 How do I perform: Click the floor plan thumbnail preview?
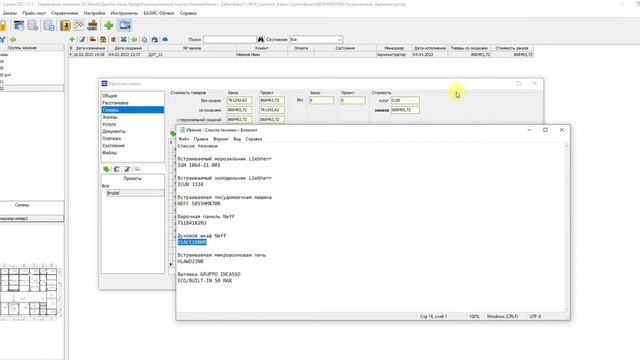[31, 291]
